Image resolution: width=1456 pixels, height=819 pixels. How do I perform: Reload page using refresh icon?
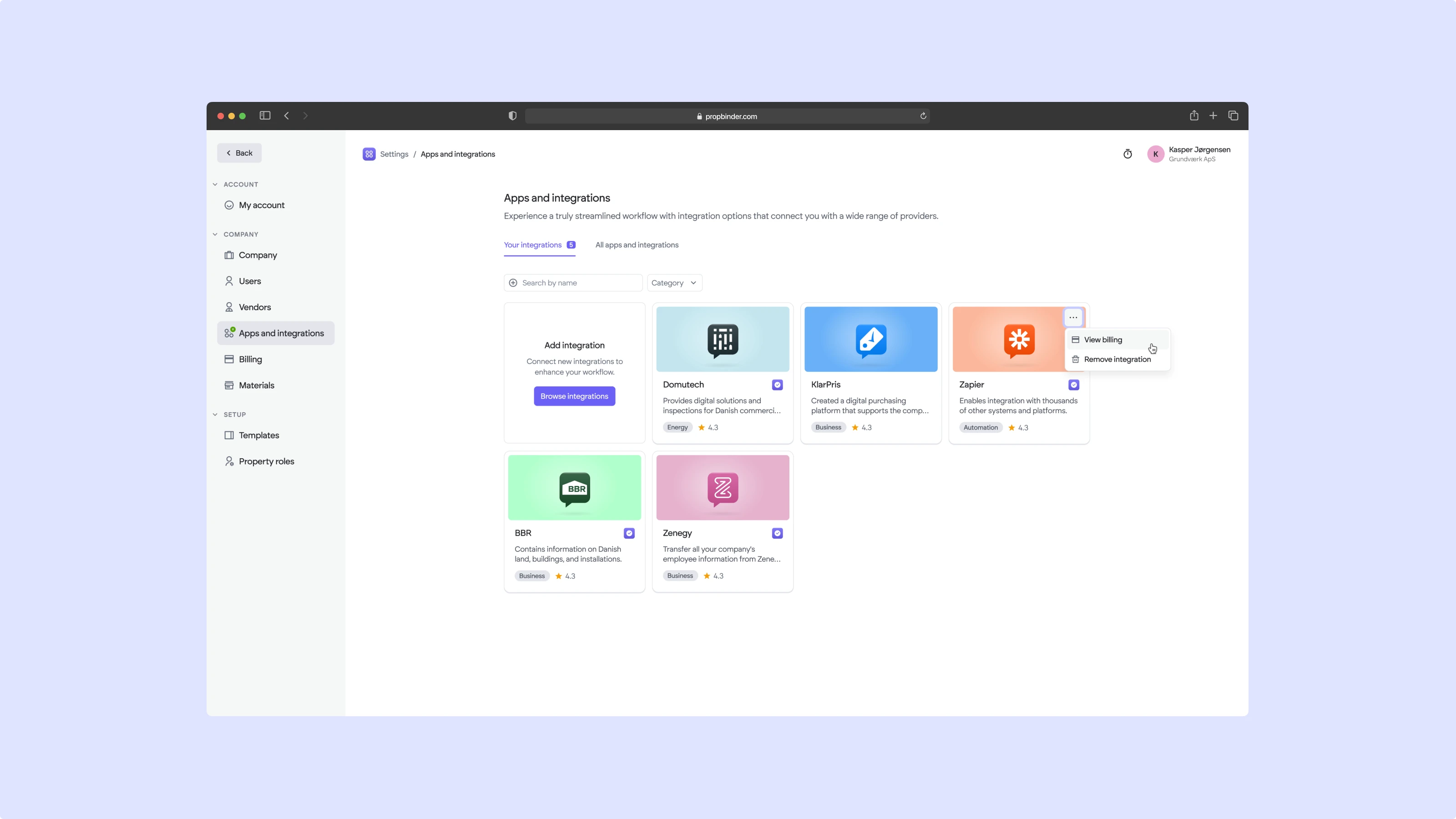923,116
